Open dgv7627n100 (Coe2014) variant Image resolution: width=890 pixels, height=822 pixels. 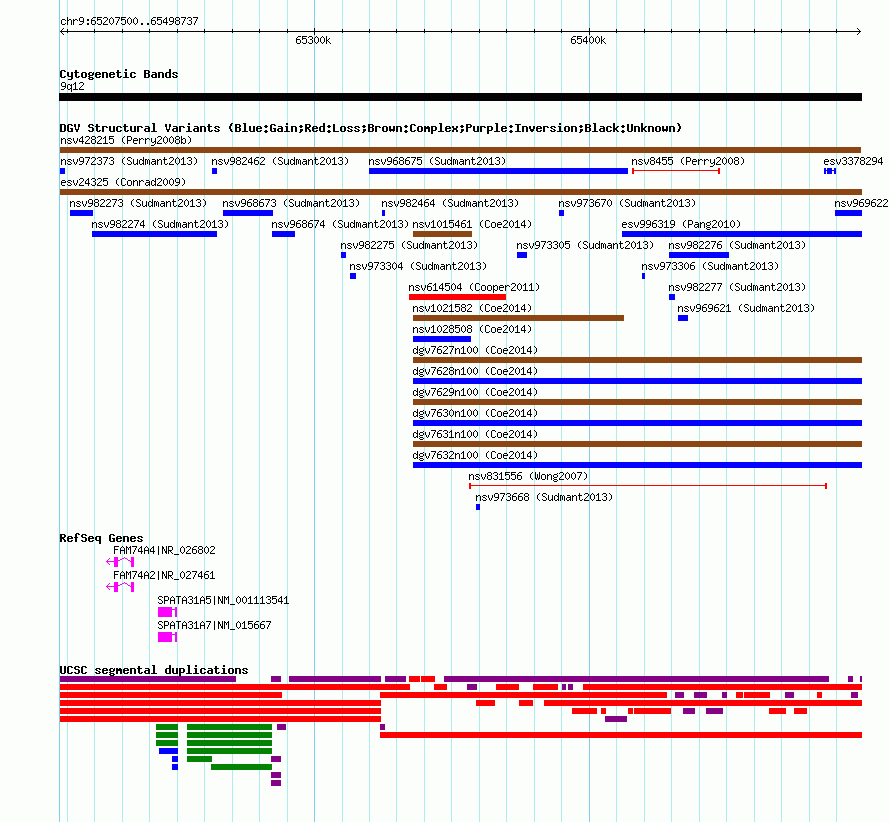[x=637, y=360]
